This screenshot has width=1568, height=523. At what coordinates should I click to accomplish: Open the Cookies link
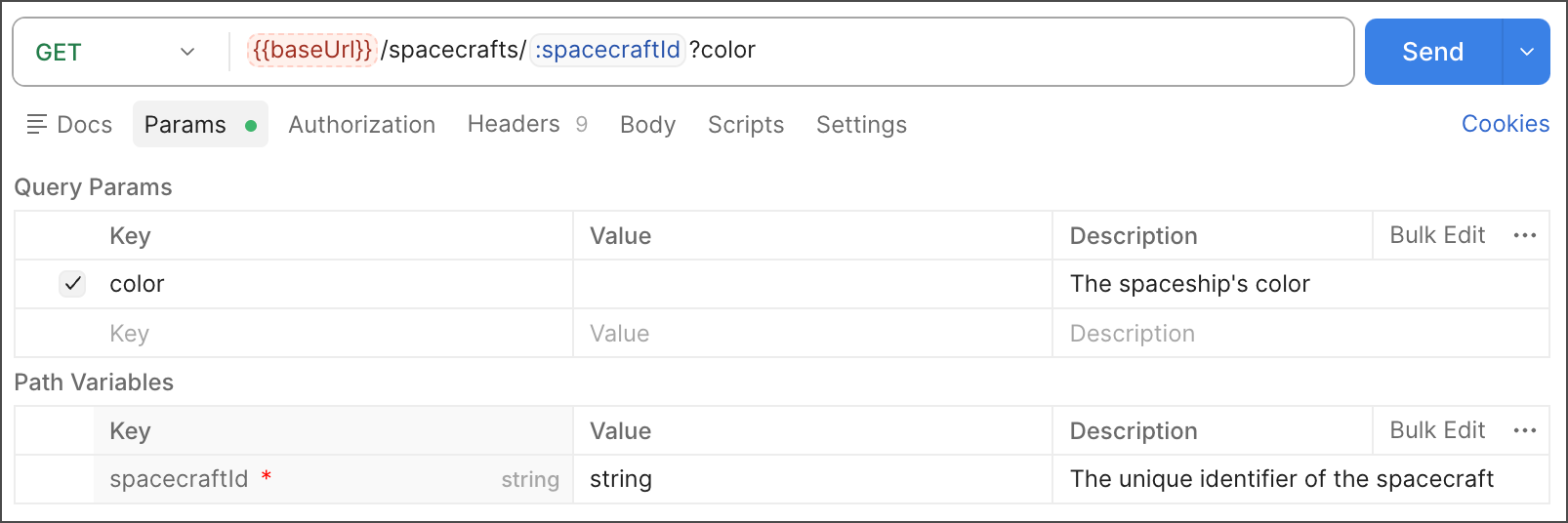click(x=1505, y=124)
